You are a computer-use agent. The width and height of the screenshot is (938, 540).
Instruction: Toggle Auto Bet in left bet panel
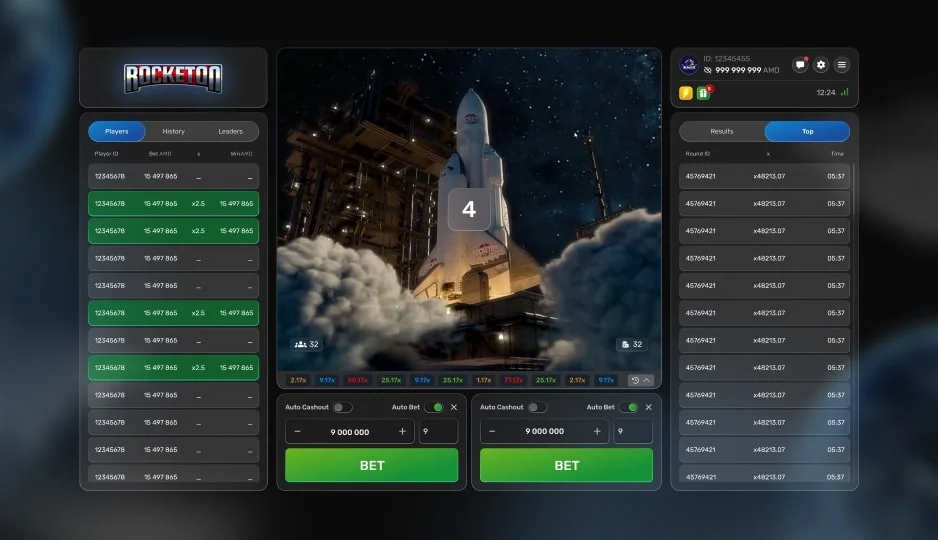[434, 407]
